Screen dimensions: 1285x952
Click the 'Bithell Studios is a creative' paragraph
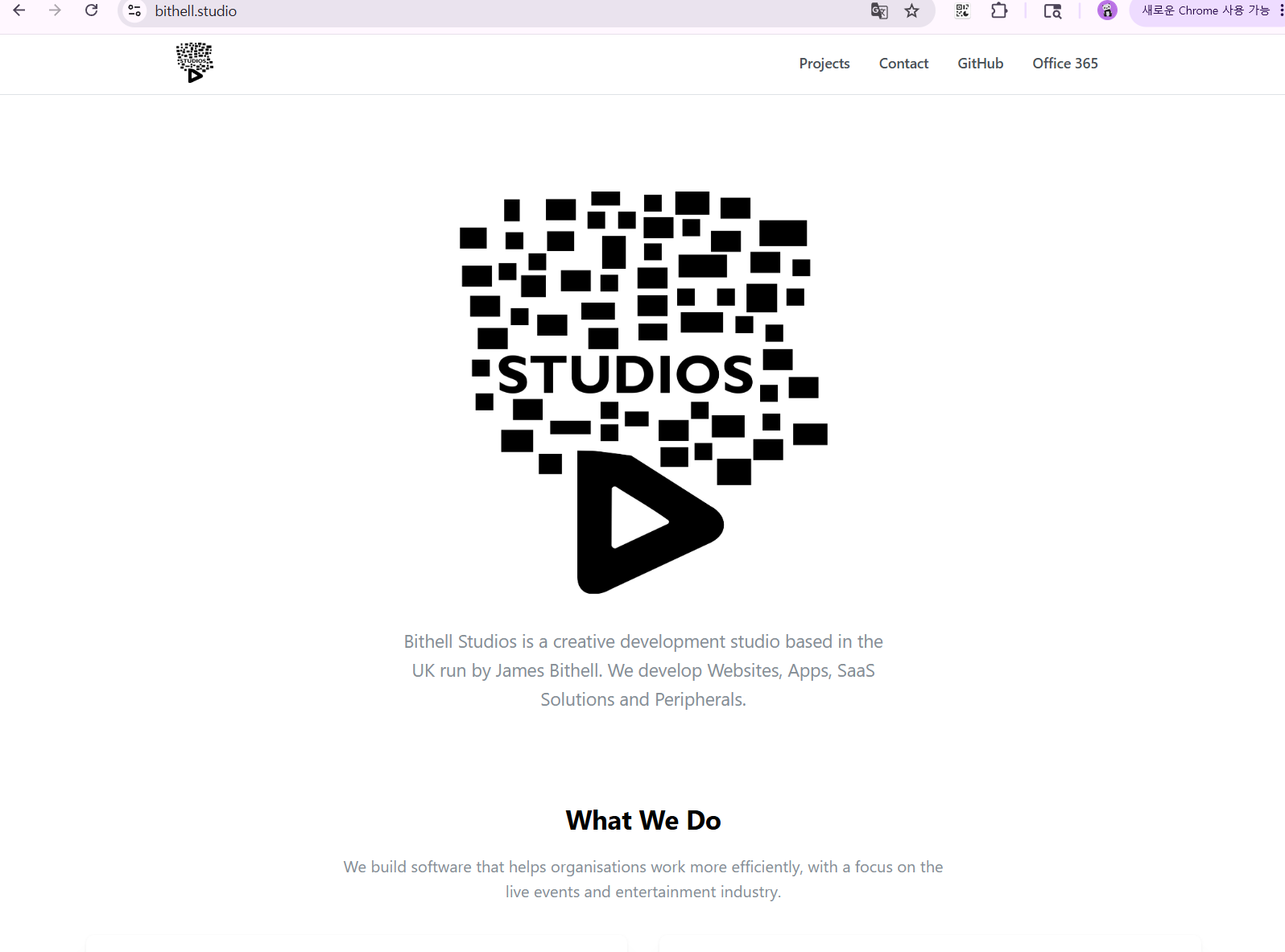(x=643, y=670)
